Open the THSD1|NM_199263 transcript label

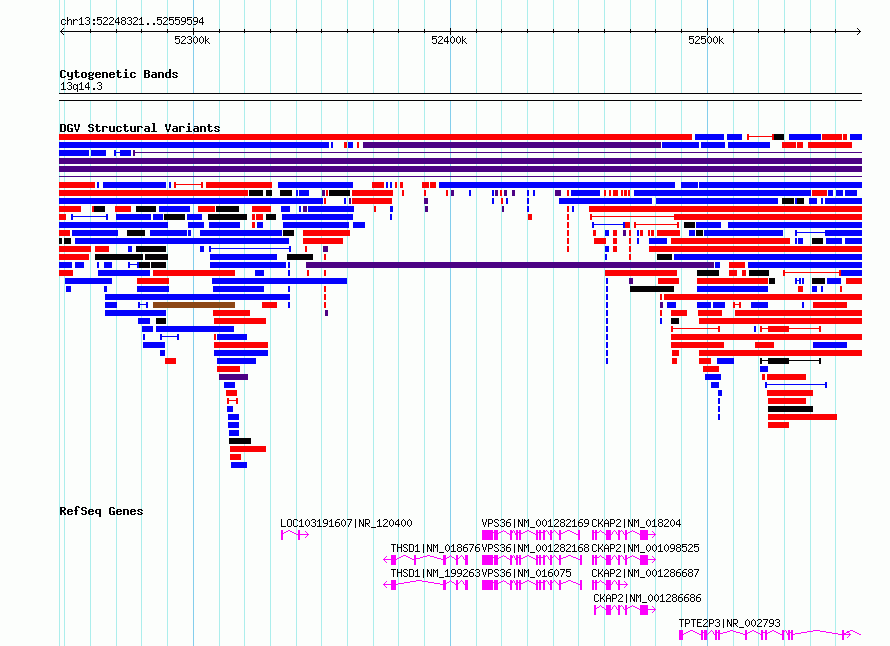[435, 573]
